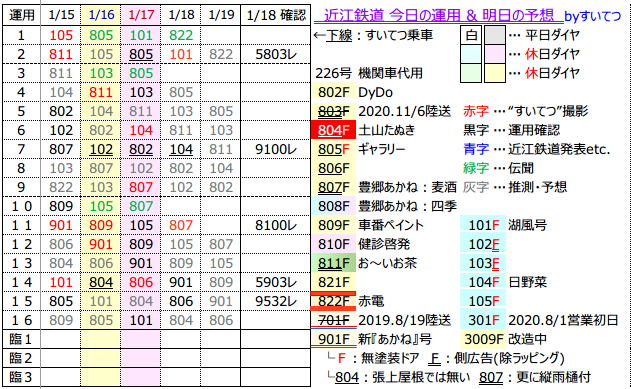
Task: Click the 5903レ cell in row 14
Action: [276, 282]
